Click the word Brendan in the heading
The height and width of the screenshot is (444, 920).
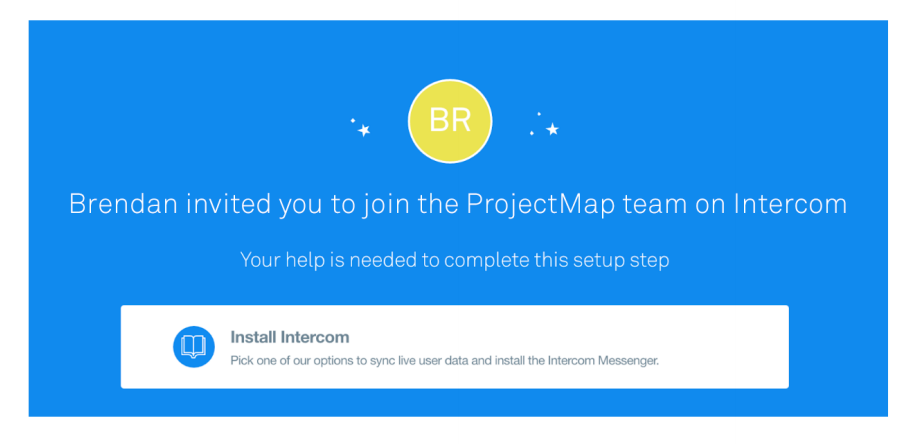(124, 204)
